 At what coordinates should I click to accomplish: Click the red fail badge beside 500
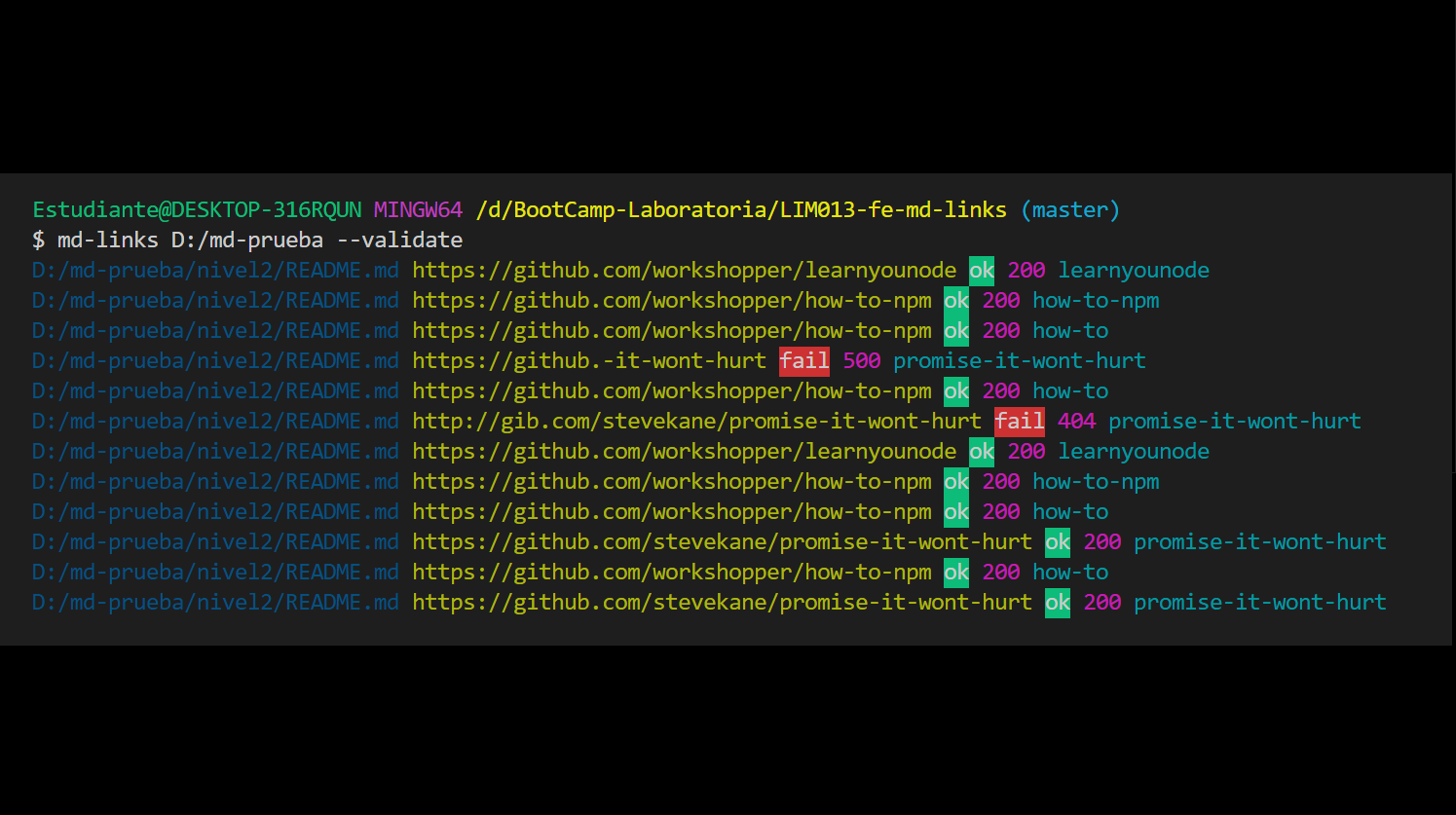[x=804, y=360]
